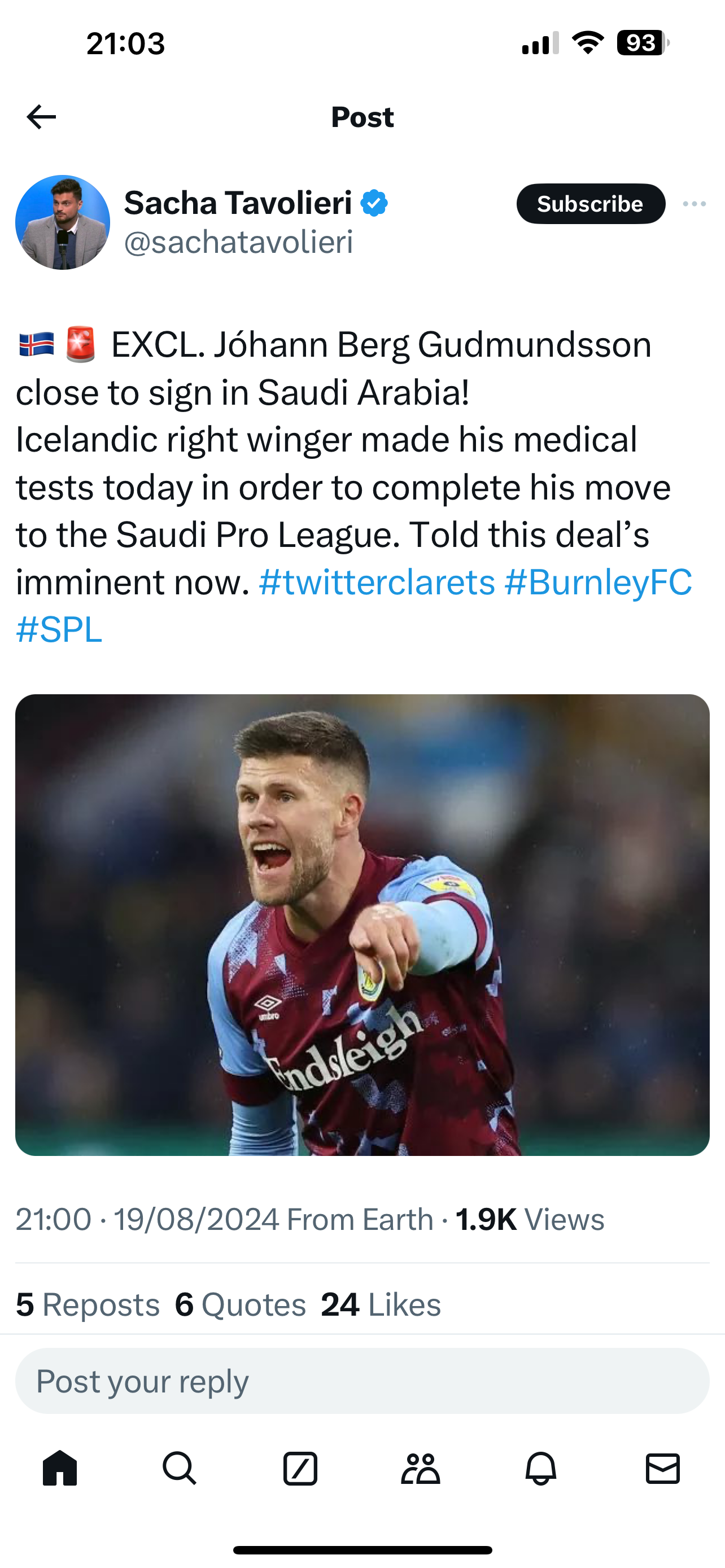Open the #BurnleyFC hashtag

[598, 582]
